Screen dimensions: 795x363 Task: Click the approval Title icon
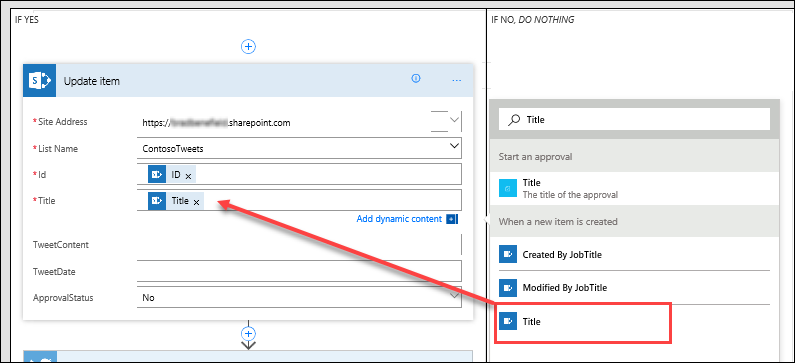(507, 188)
